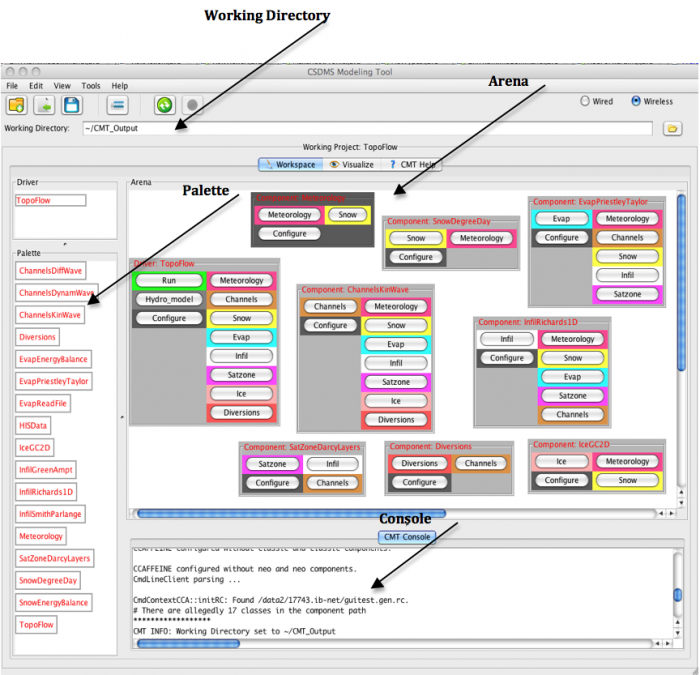Select the Wireless radio button
This screenshot has height=675, width=700.
point(636,101)
